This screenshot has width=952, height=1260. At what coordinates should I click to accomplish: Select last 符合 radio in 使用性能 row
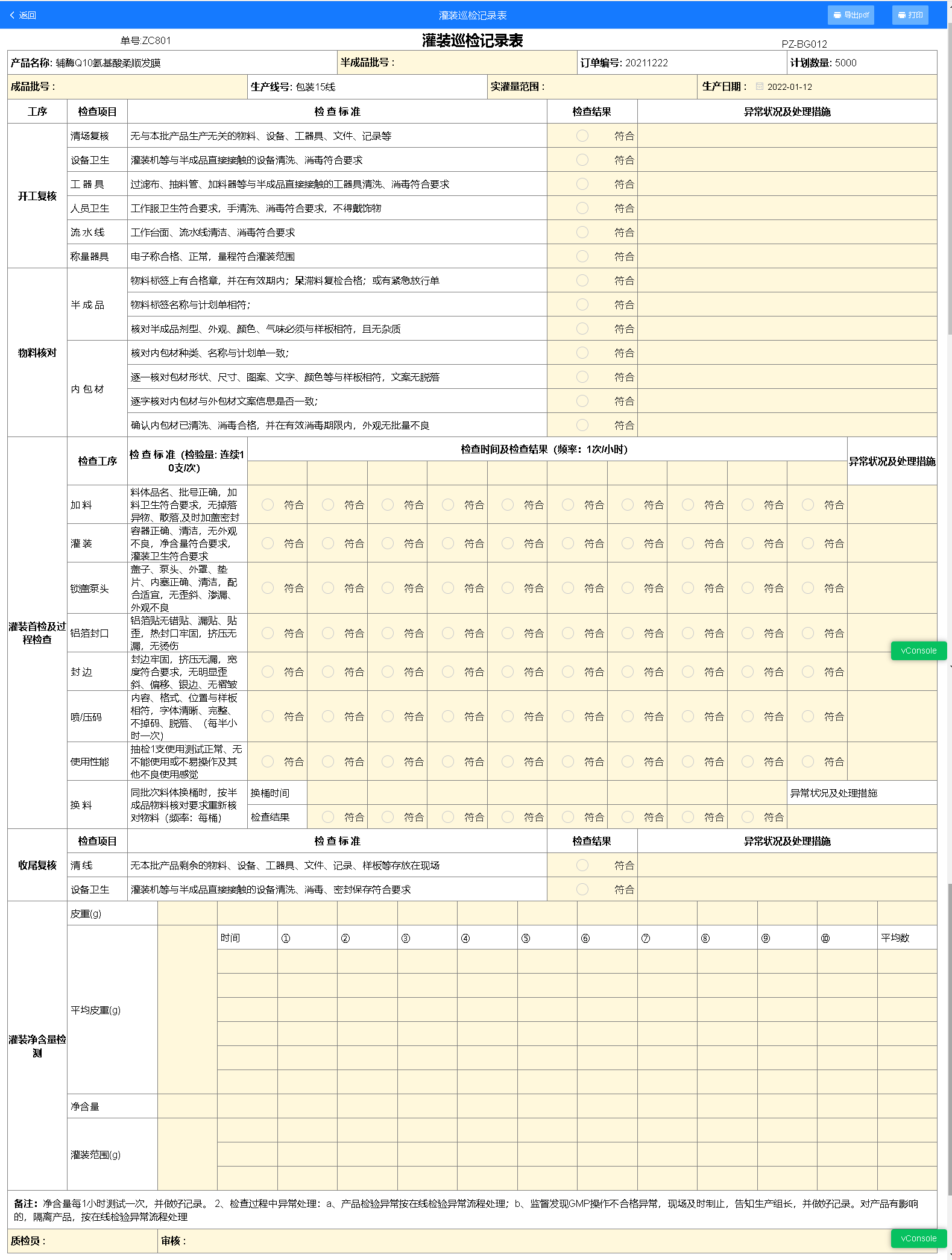click(x=808, y=761)
